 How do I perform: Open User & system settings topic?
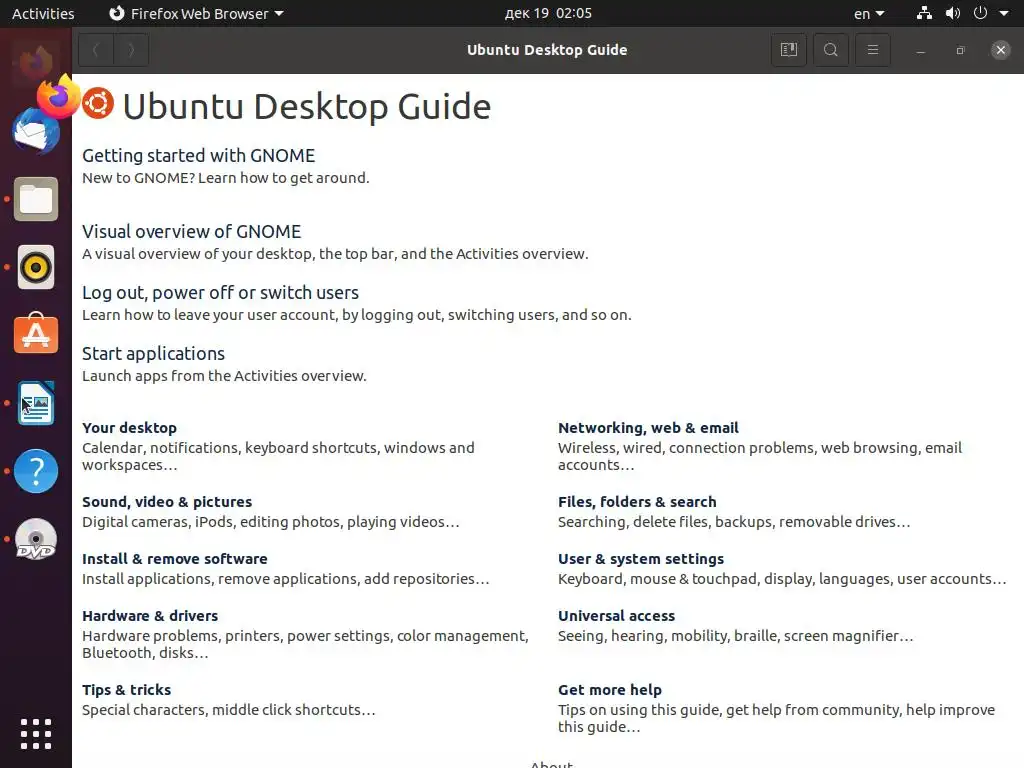click(641, 558)
